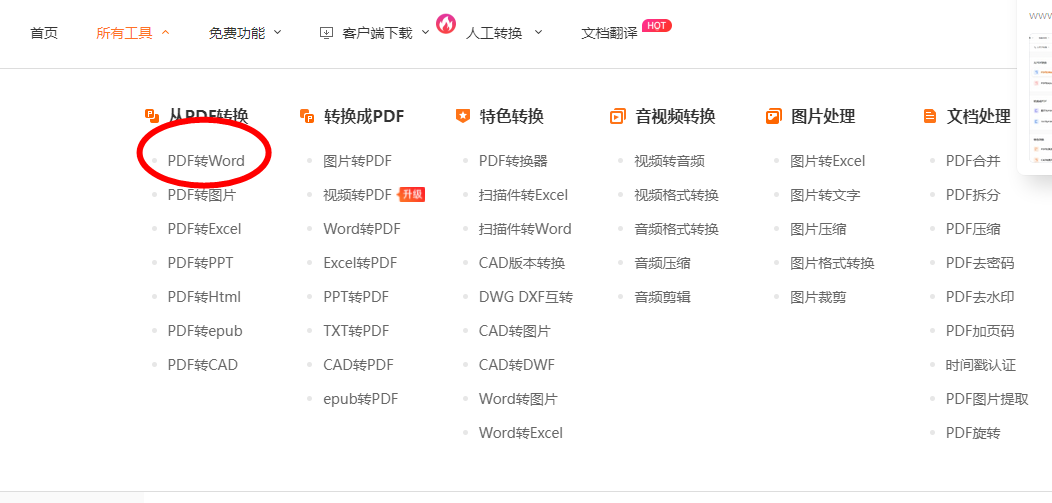Collapse the 所有工具 menu arrow
1052x503 pixels.
click(166, 32)
